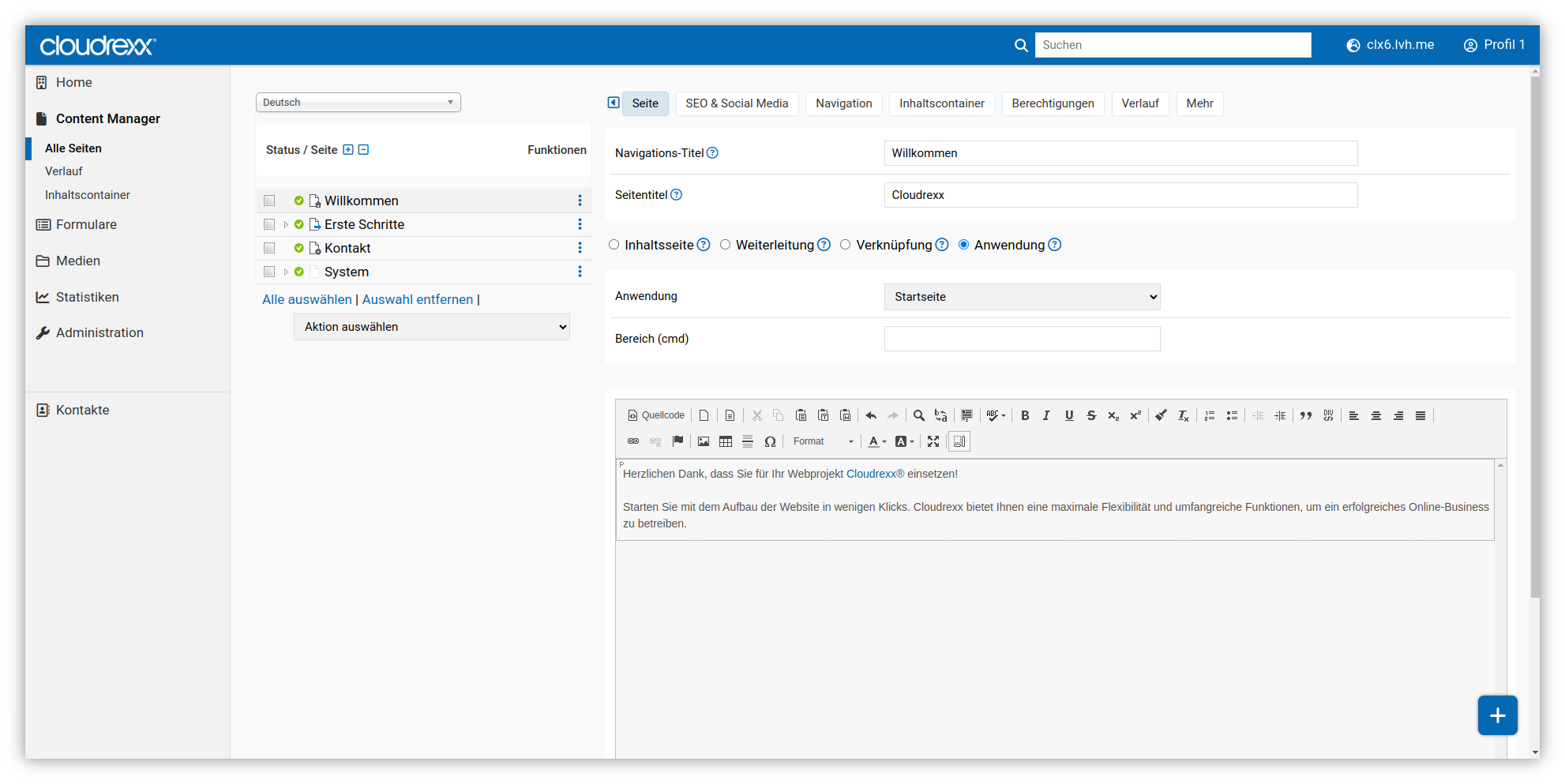Switch to Navigation tab

[x=844, y=103]
